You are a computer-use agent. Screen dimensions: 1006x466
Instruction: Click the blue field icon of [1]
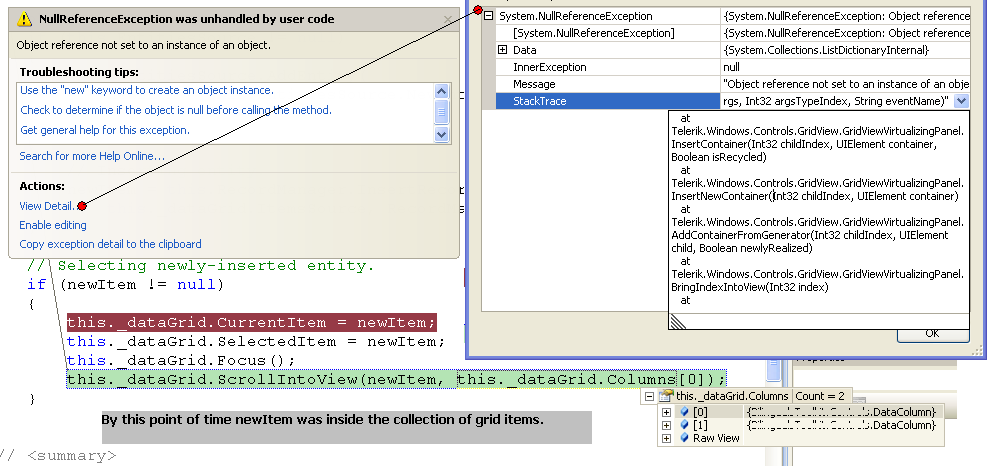685,425
